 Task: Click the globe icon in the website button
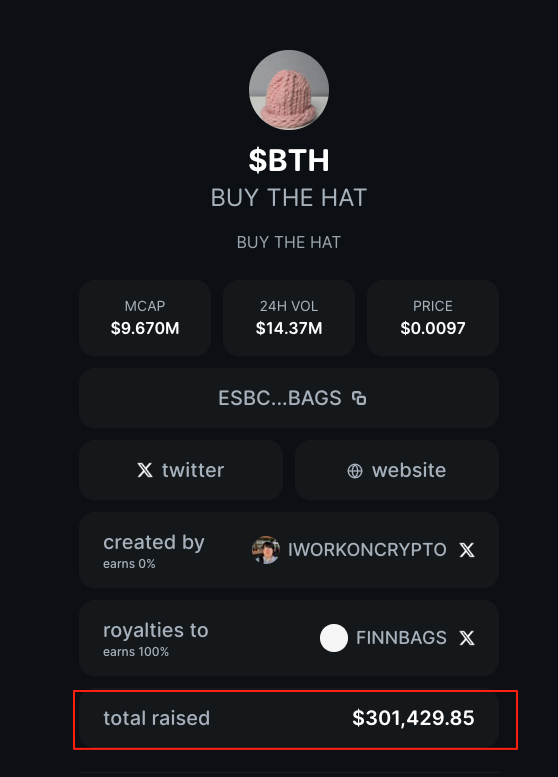(x=355, y=470)
